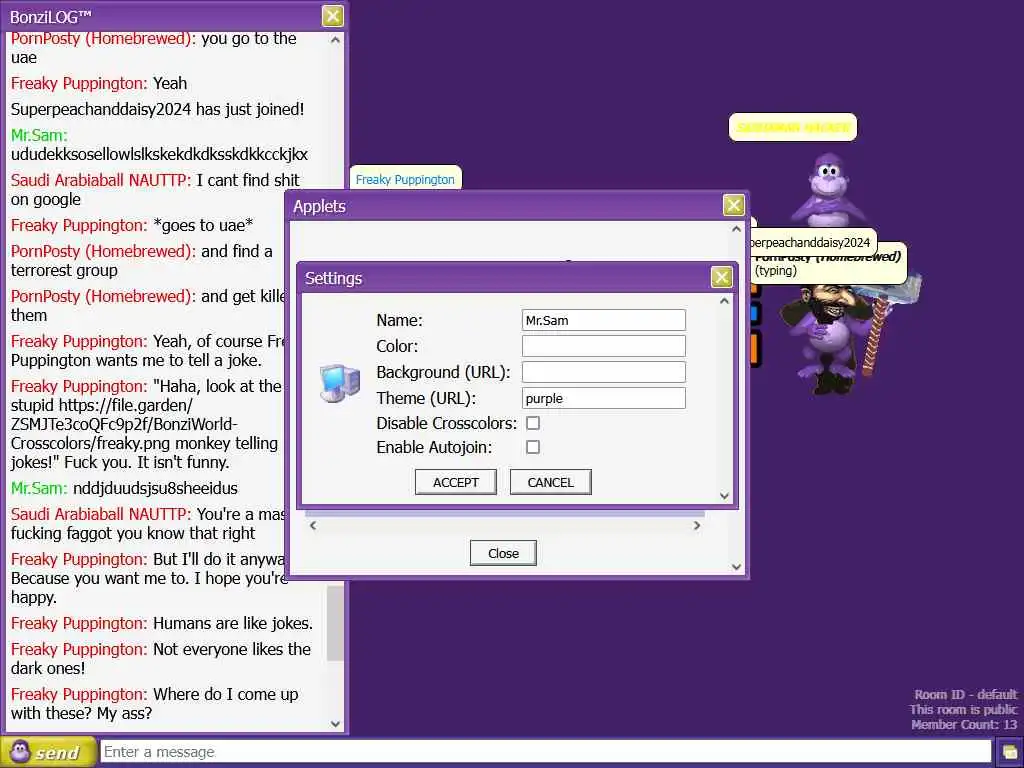Click the computer icon in Settings
1024x768 pixels.
point(340,383)
